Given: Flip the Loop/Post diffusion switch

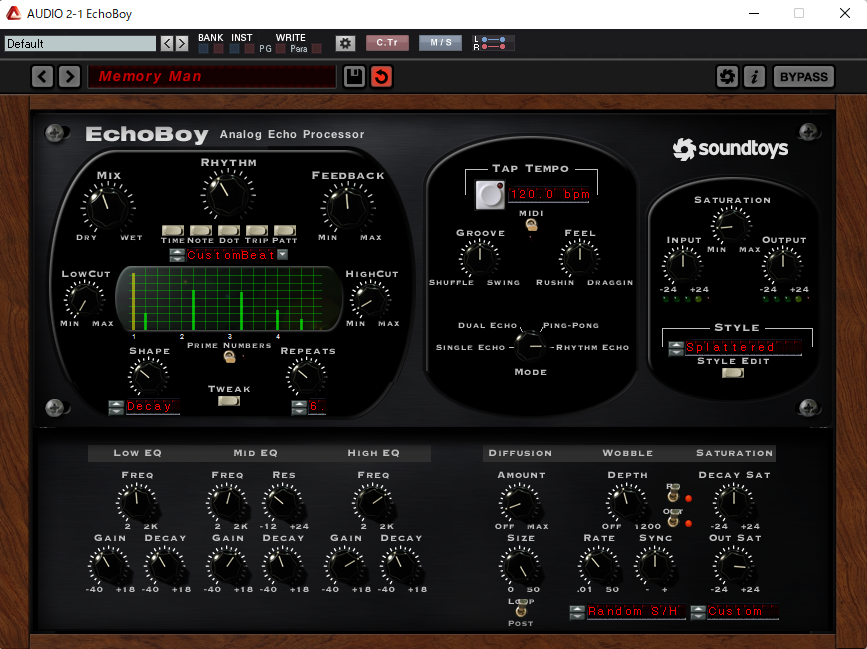Looking at the screenshot, I should point(521,611).
